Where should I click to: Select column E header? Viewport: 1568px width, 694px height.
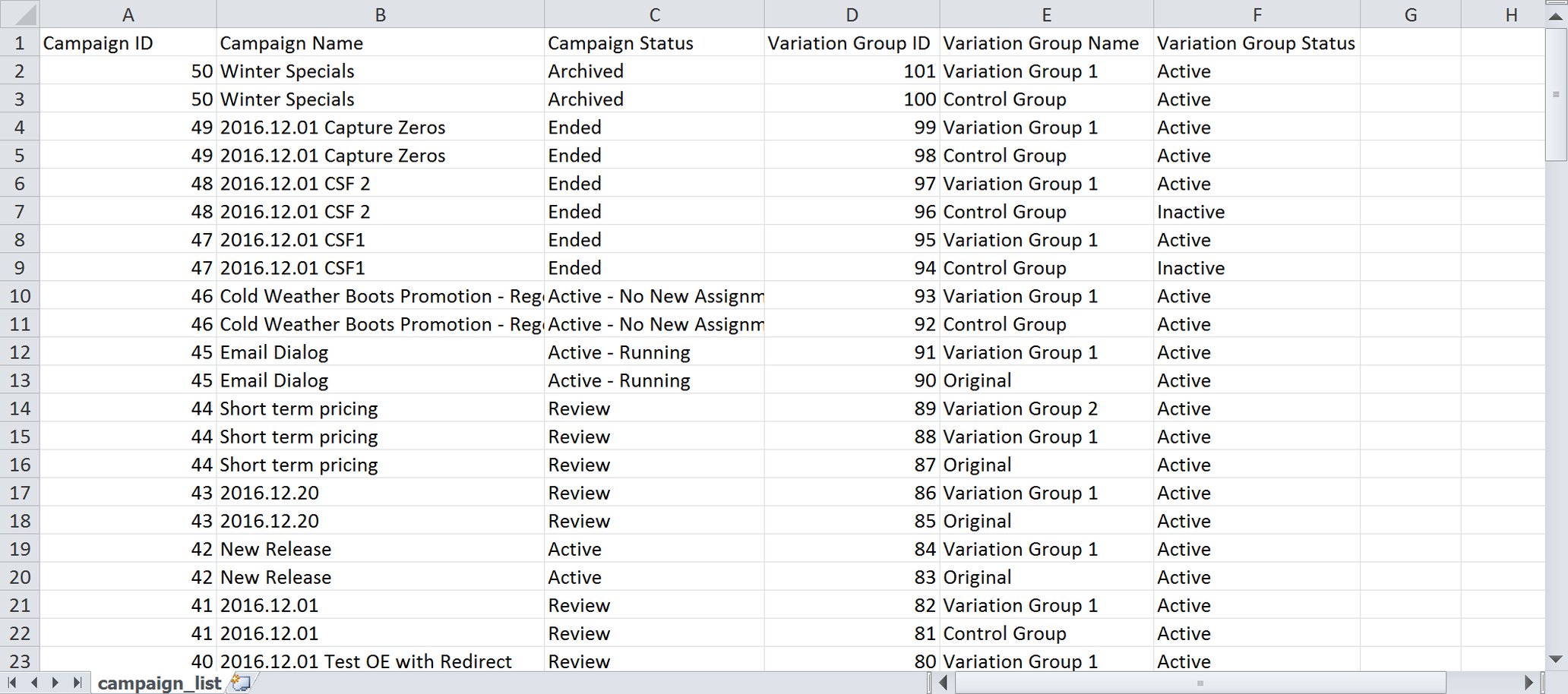click(1046, 14)
